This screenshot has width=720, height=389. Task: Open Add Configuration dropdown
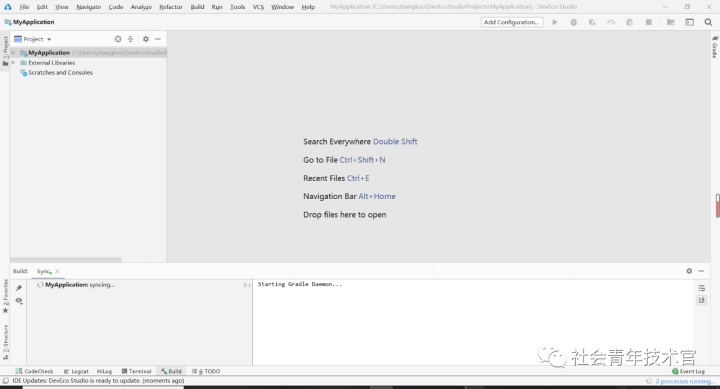(512, 22)
